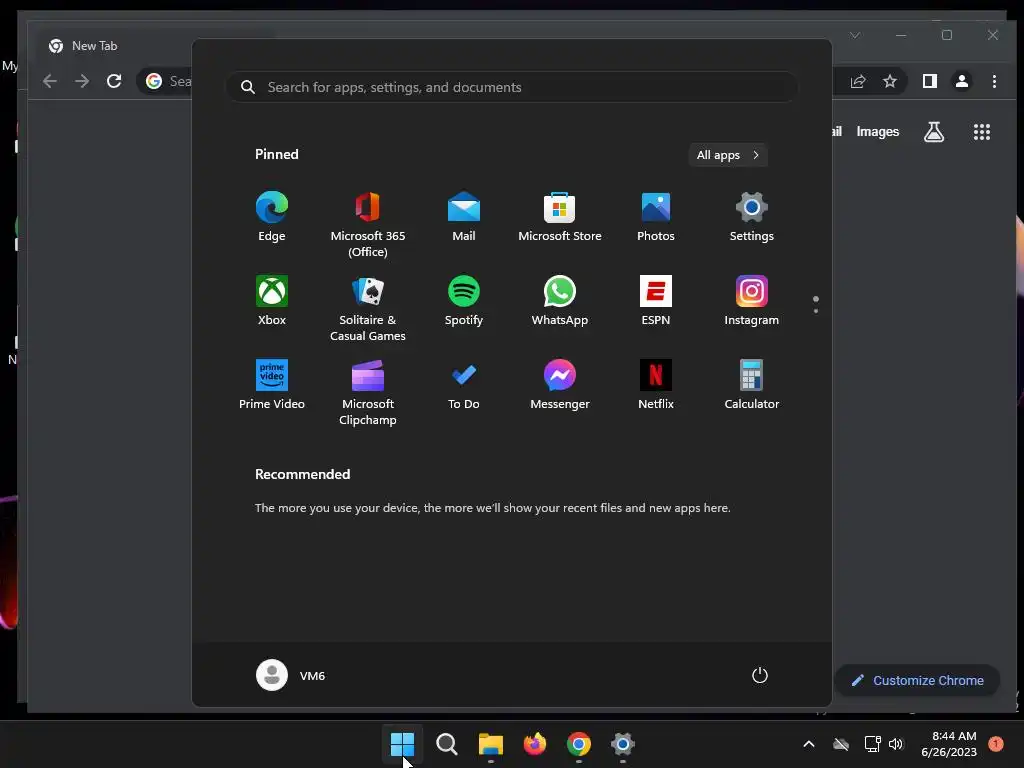Viewport: 1024px width, 768px height.
Task: Click the Start menu search field
Action: pyautogui.click(x=512, y=87)
